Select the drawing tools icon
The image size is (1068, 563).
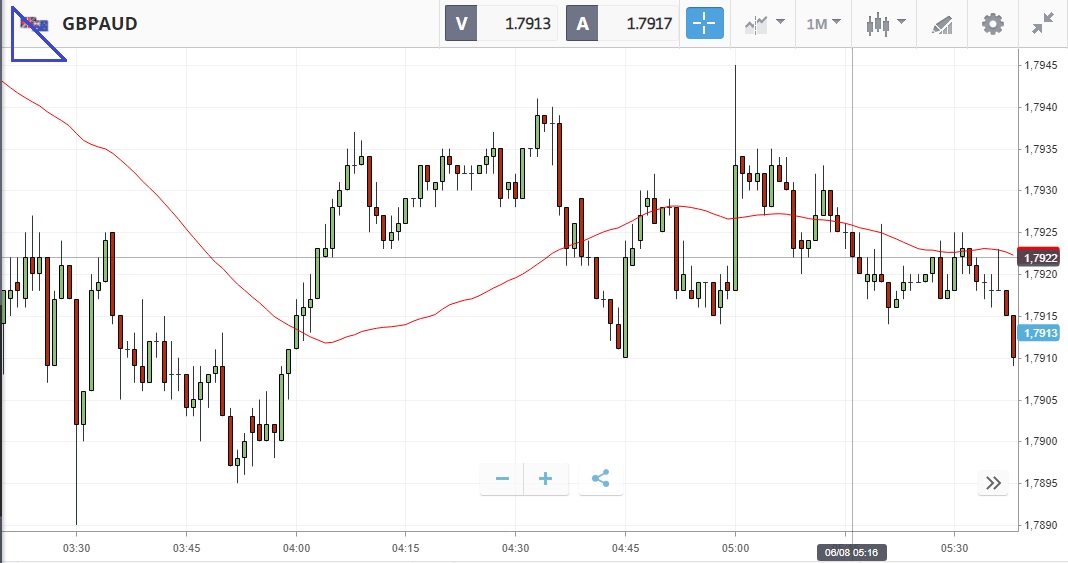coord(941,23)
